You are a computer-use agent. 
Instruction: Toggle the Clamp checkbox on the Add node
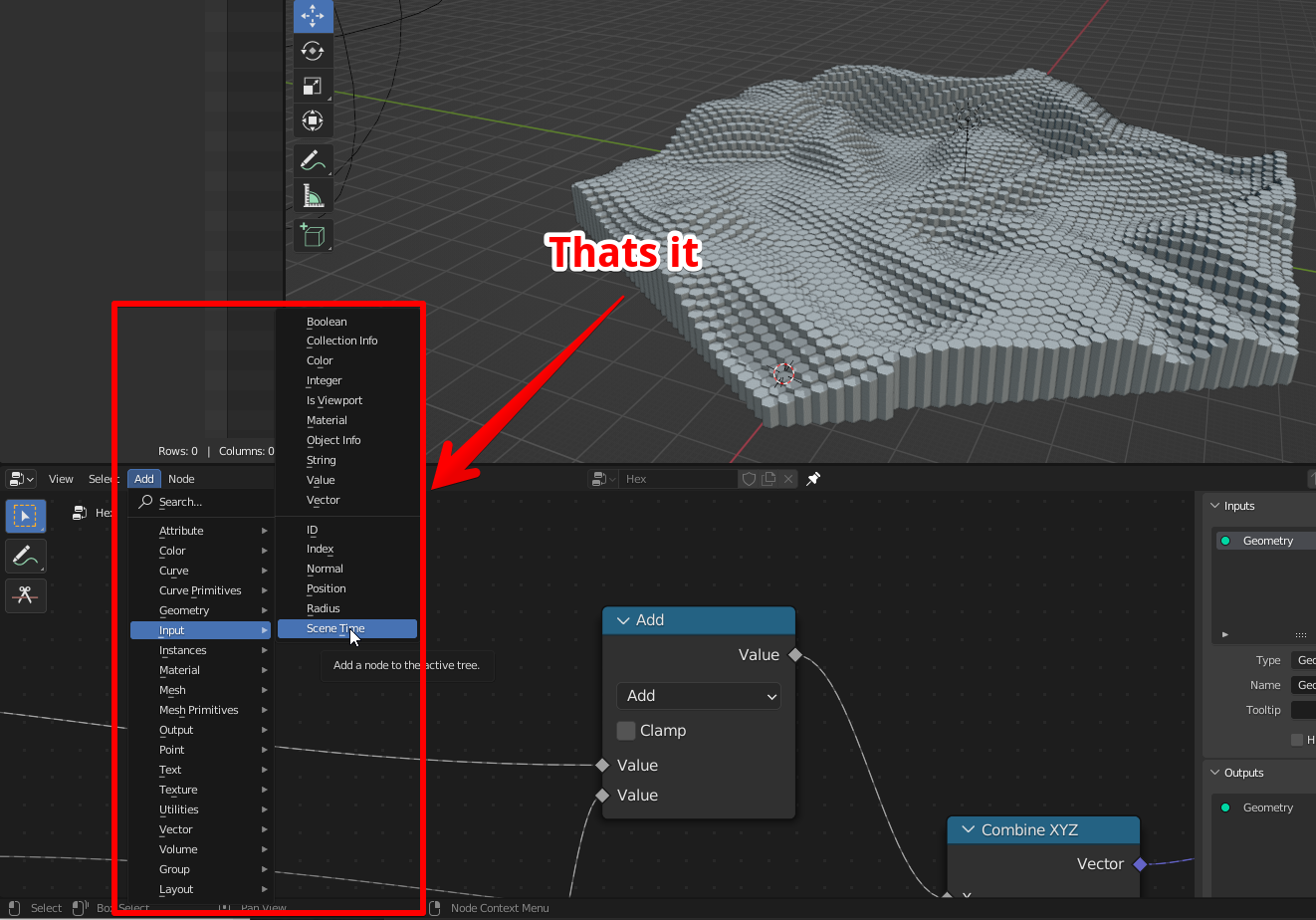pos(626,730)
